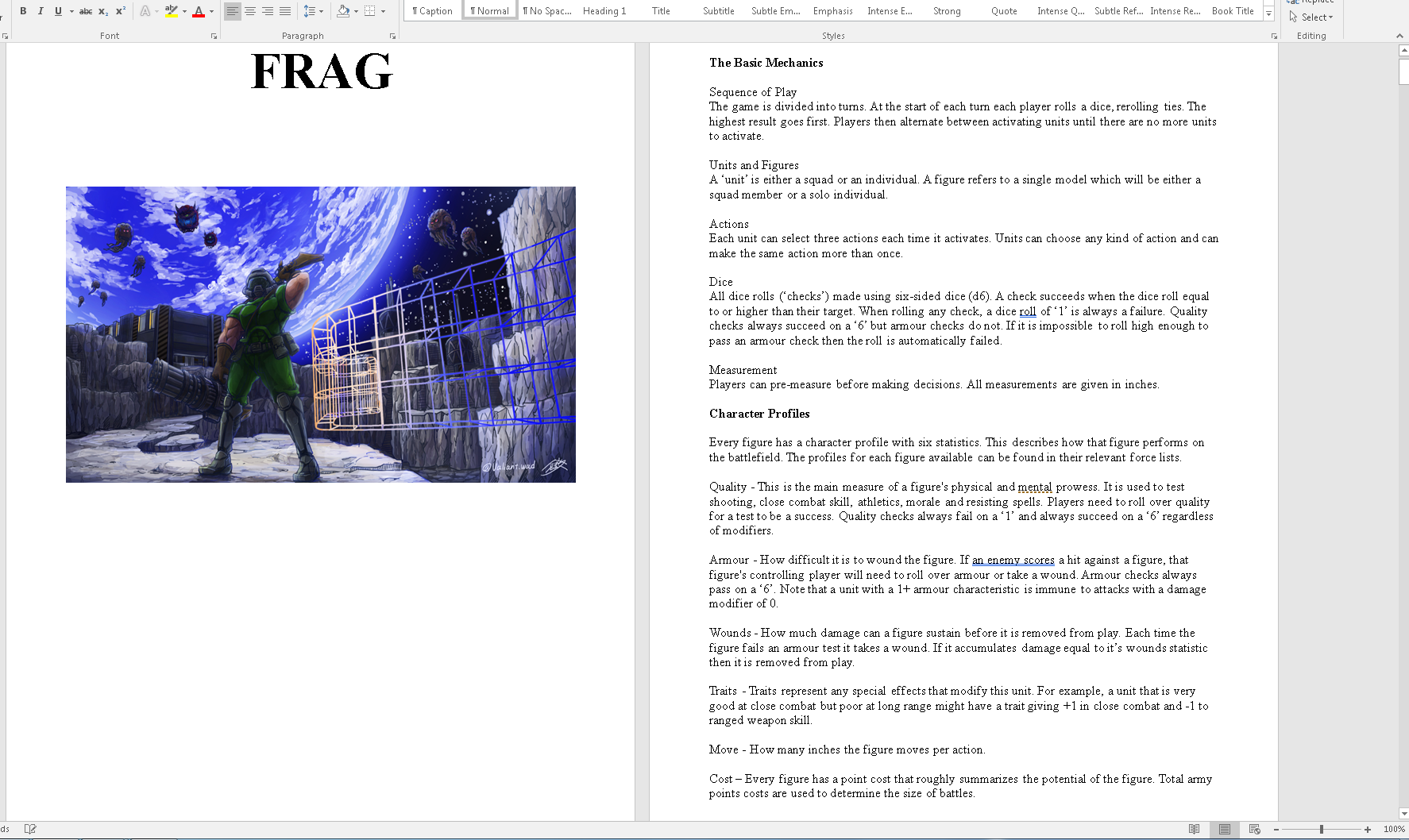
Task: Toggle strikethrough formatting
Action: click(86, 11)
